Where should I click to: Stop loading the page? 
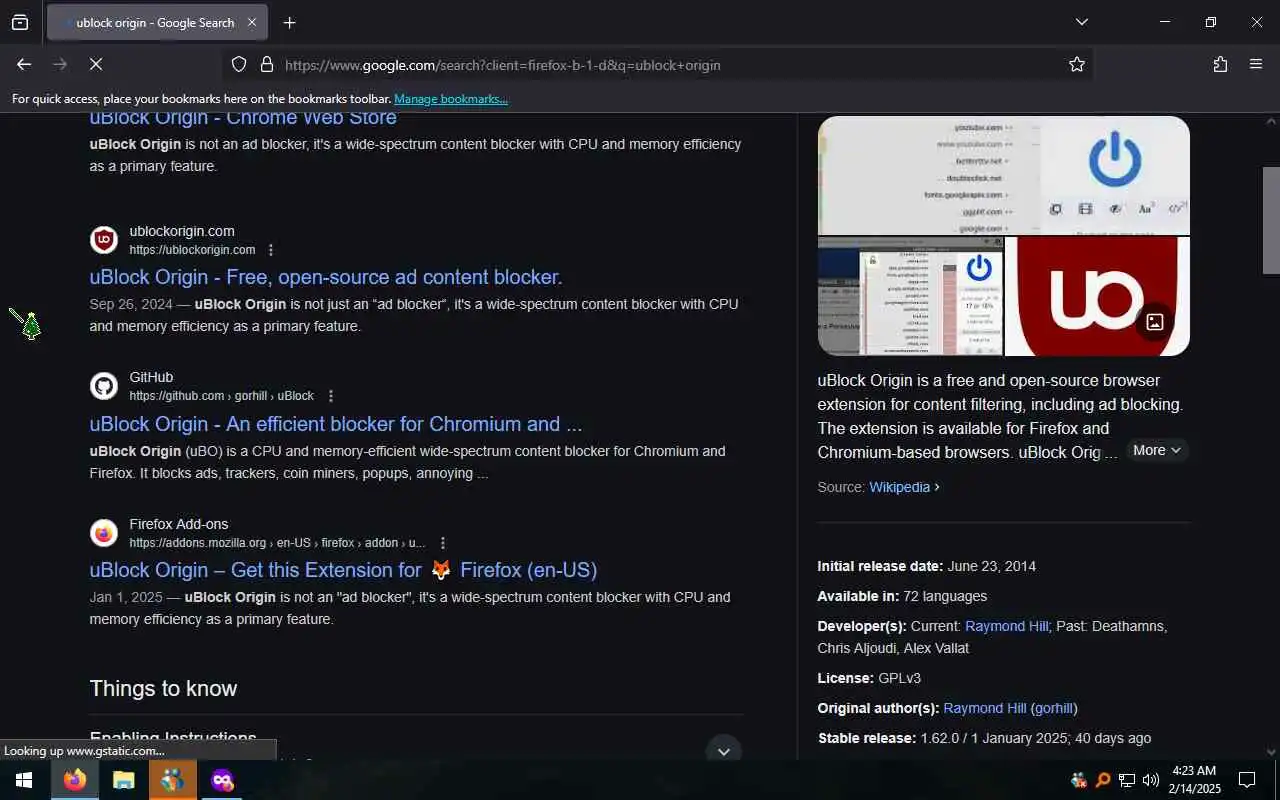(96, 64)
